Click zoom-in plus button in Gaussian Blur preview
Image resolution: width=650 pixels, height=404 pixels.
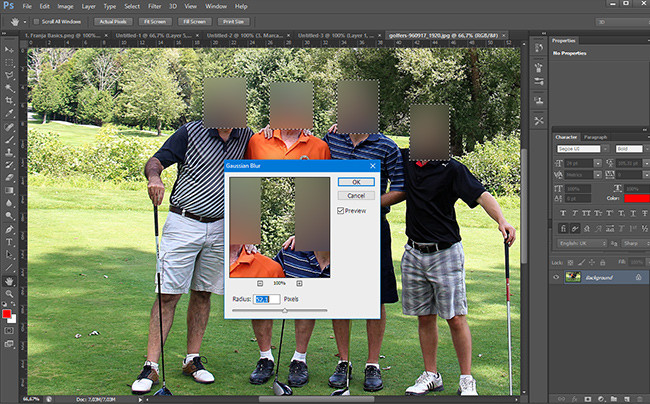(301, 284)
